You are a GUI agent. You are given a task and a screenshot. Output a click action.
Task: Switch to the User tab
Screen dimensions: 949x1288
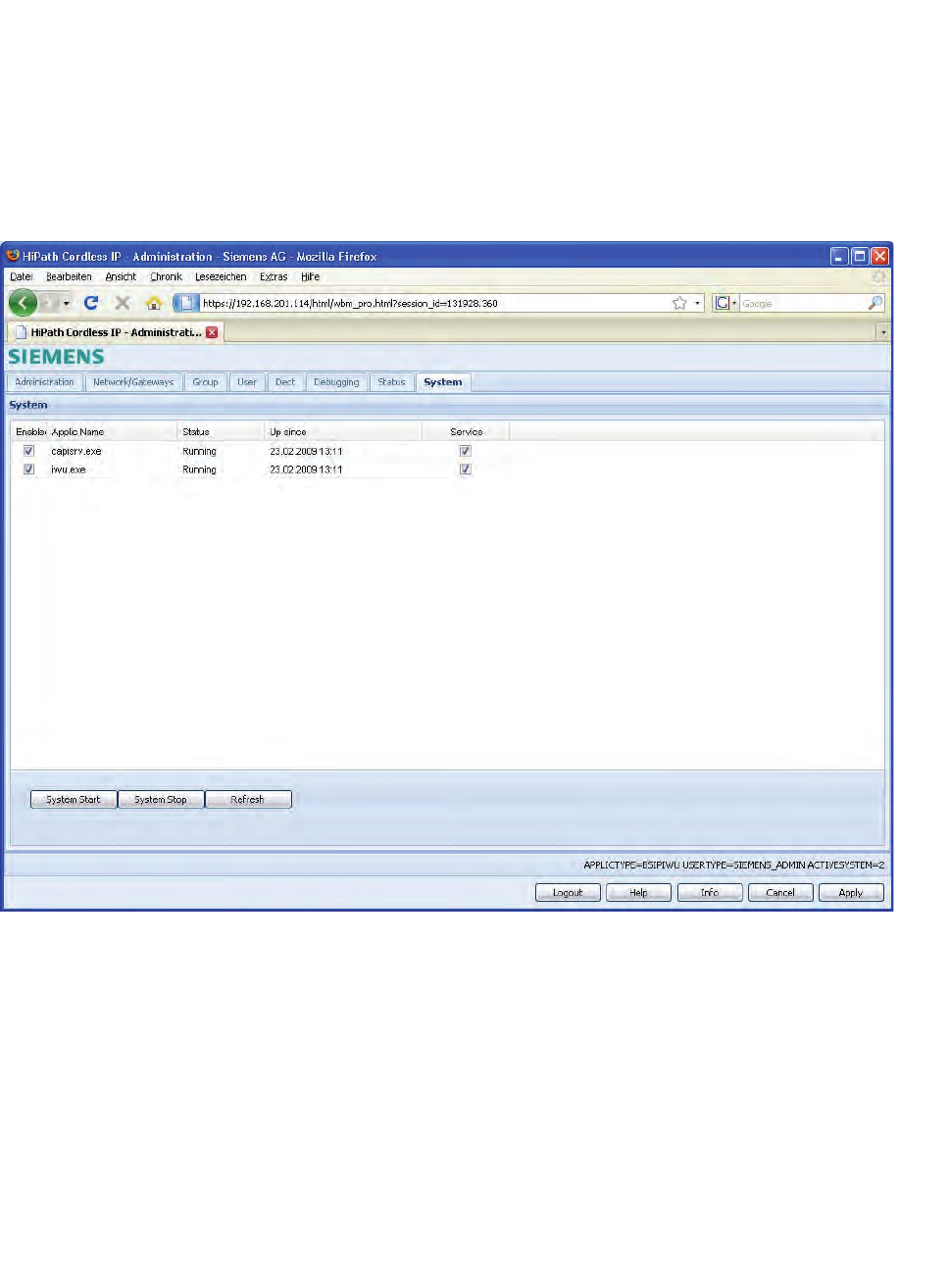247,382
